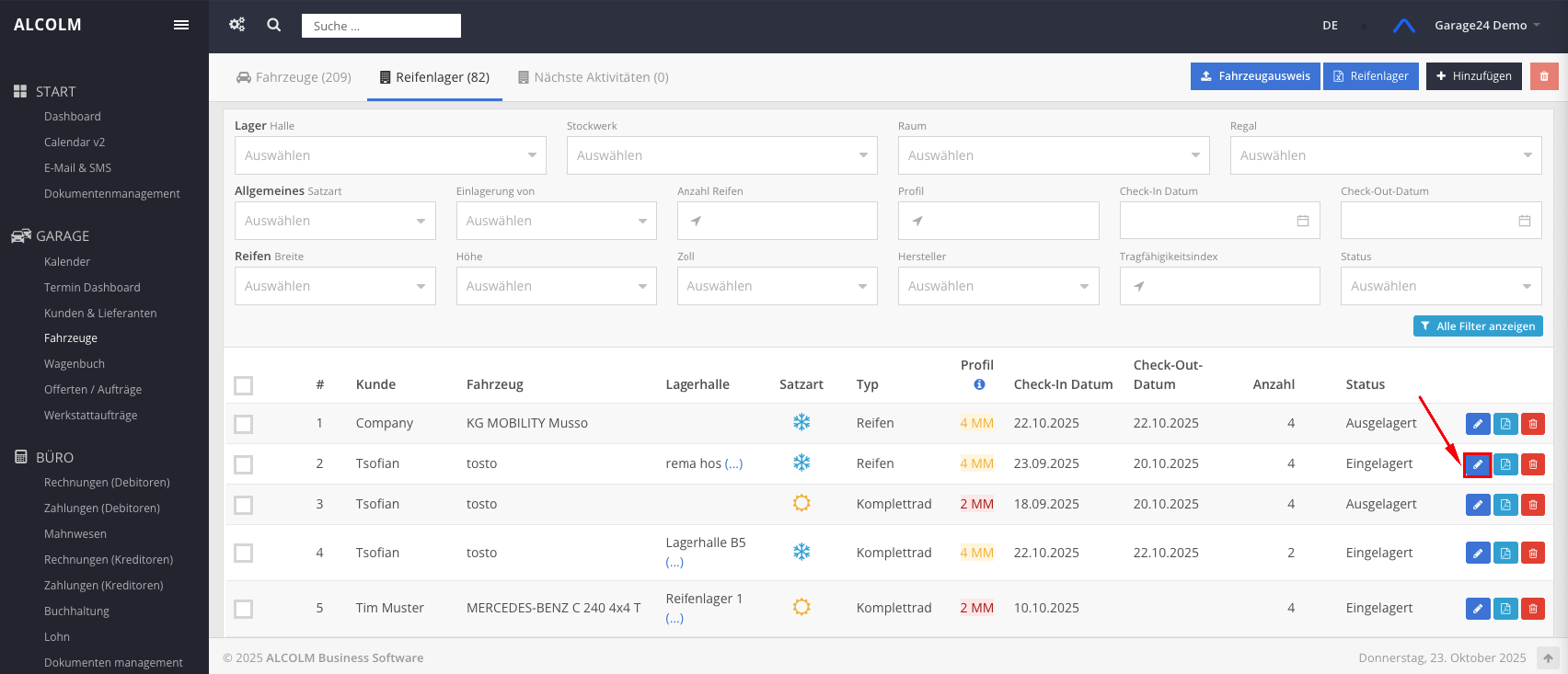1568x674 pixels.
Task: Select the checkbox for the Tim Muster row
Action: click(x=243, y=609)
